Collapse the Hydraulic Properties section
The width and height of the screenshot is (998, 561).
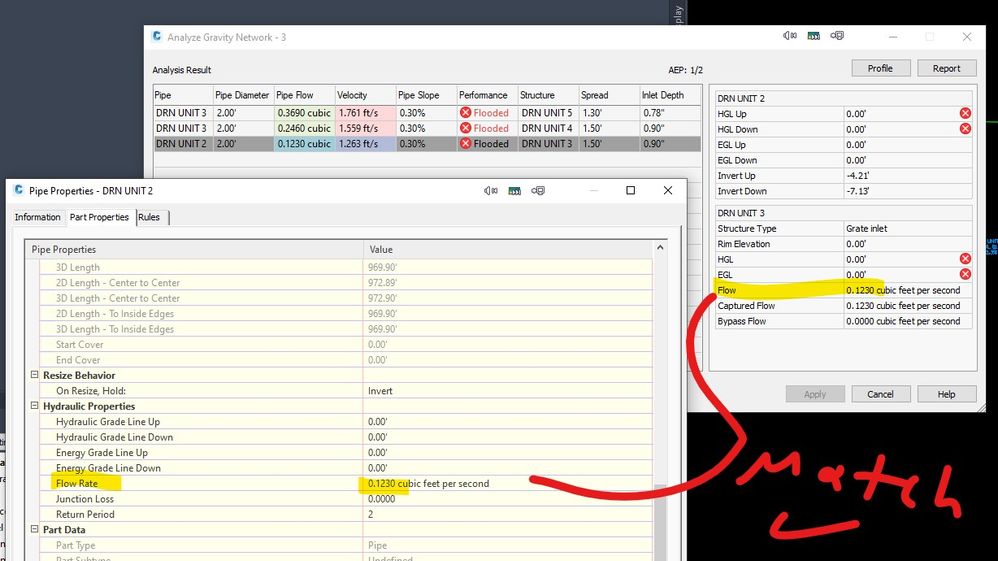[34, 406]
